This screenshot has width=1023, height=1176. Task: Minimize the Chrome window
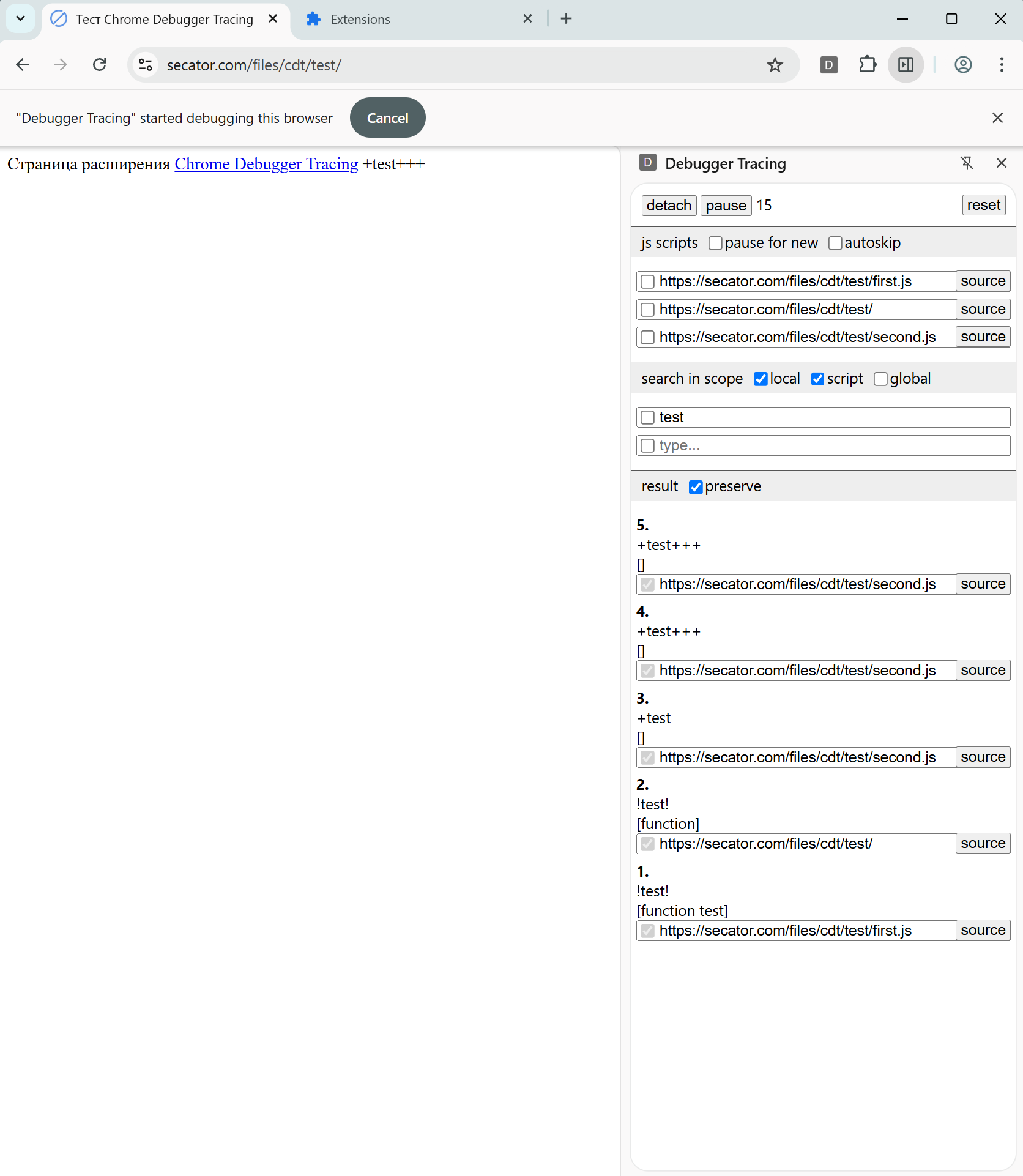(902, 19)
